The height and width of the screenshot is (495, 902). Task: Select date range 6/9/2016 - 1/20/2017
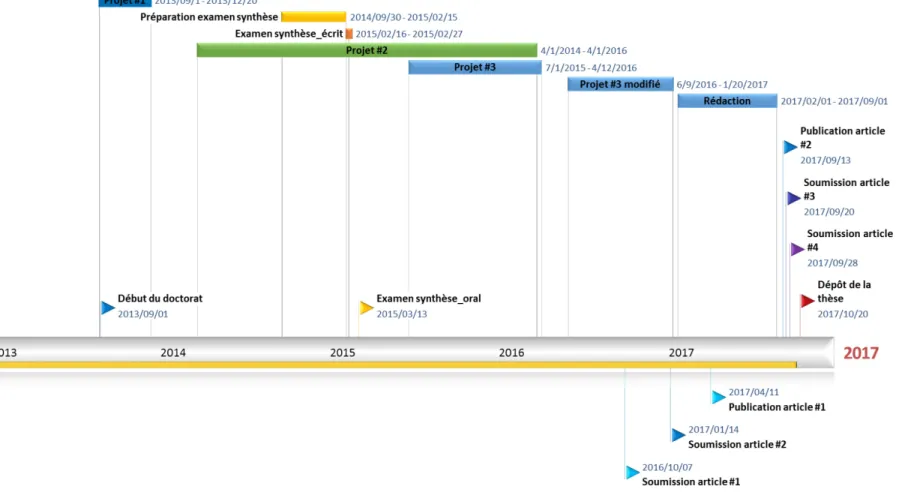coord(722,85)
